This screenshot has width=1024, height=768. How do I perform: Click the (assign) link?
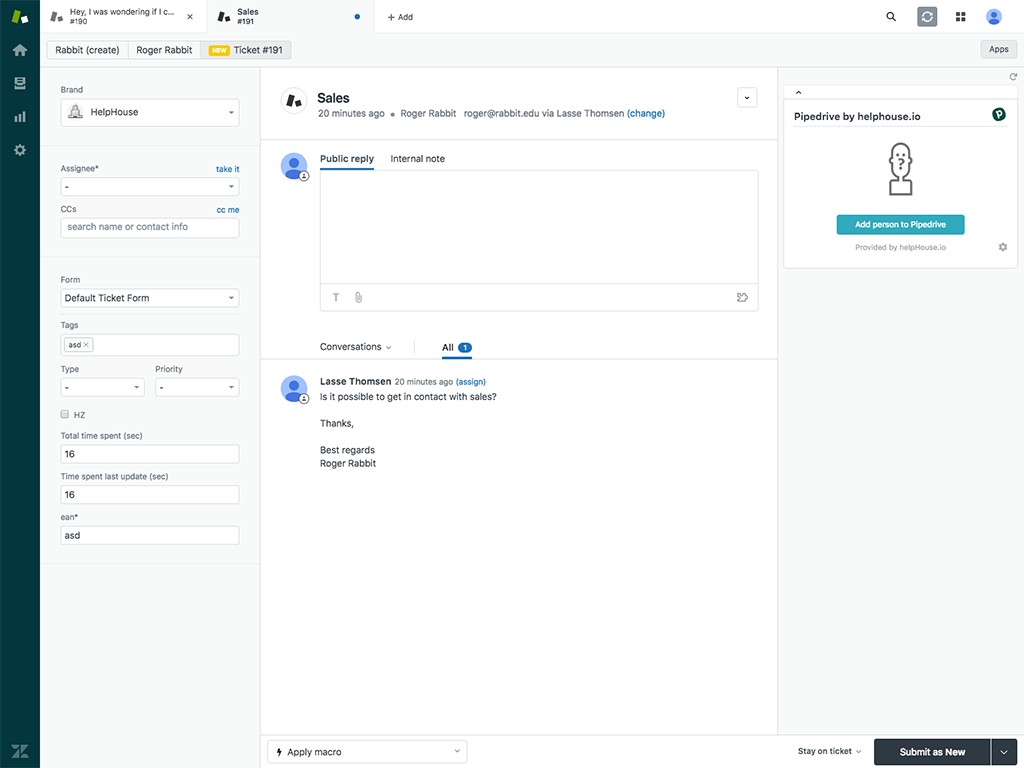pyautogui.click(x=471, y=381)
